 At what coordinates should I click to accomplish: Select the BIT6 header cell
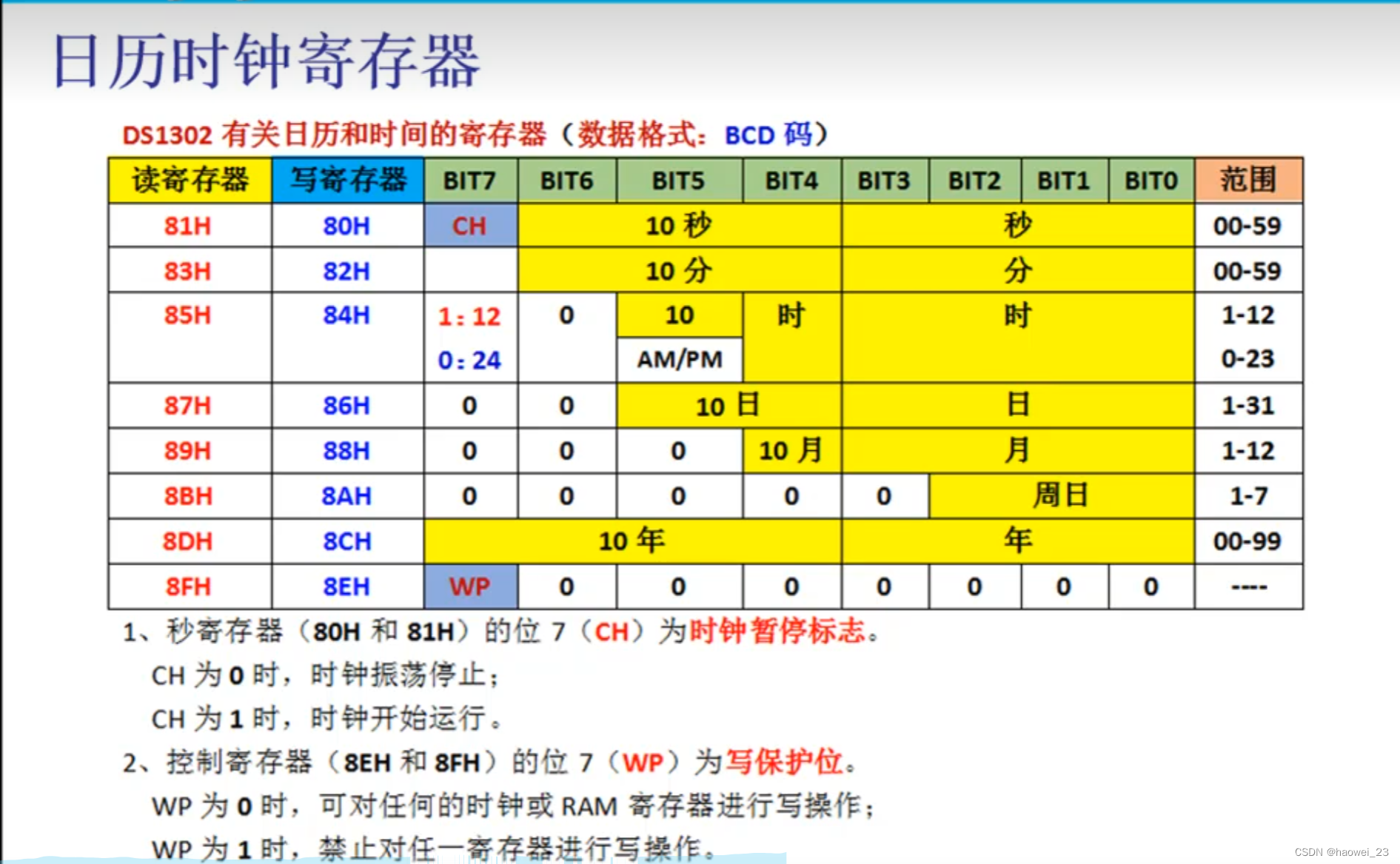click(x=567, y=181)
